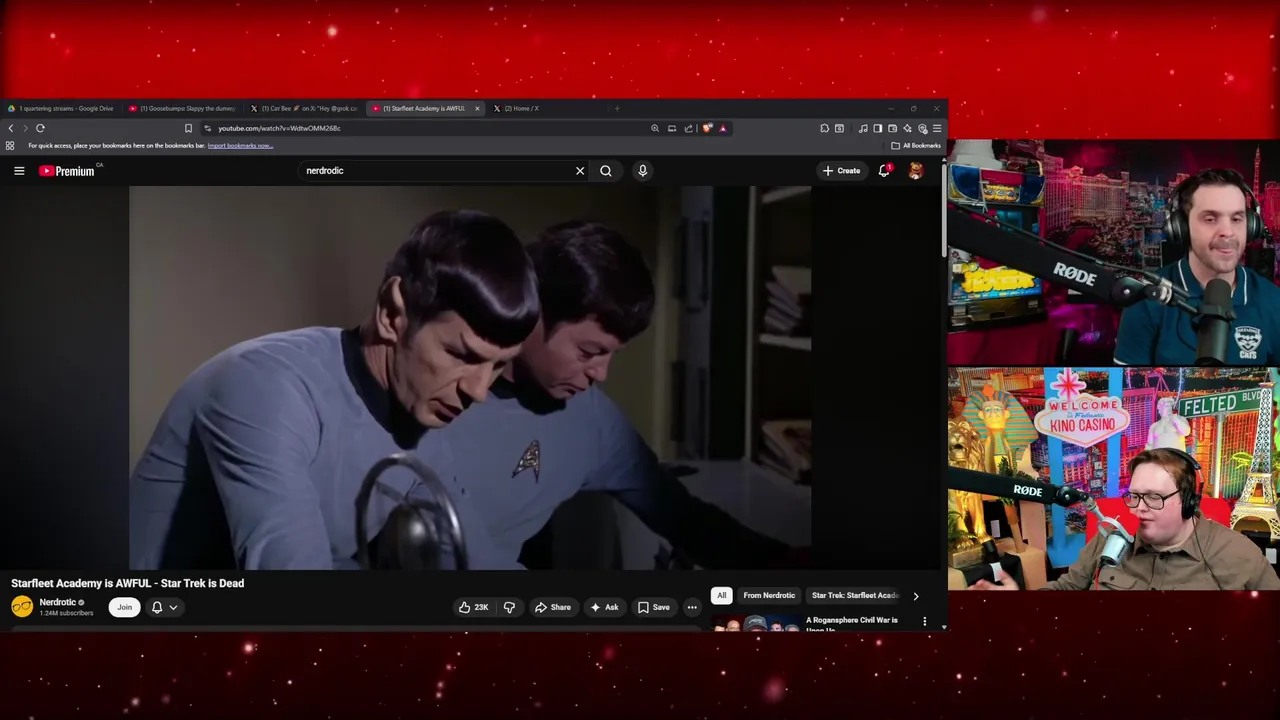Open the zoom magnifier in address bar
The width and height of the screenshot is (1280, 720).
[655, 128]
